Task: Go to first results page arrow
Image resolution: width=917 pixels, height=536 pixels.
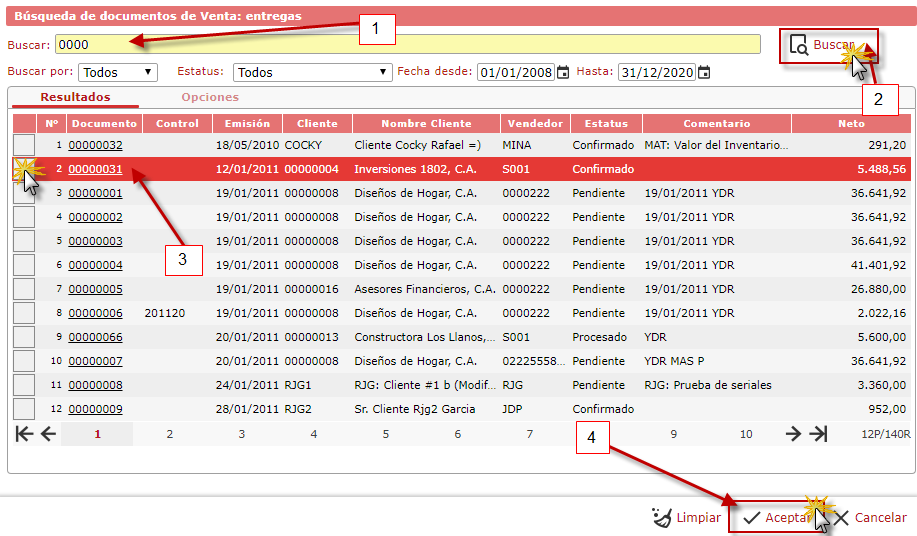Action: click(x=24, y=433)
